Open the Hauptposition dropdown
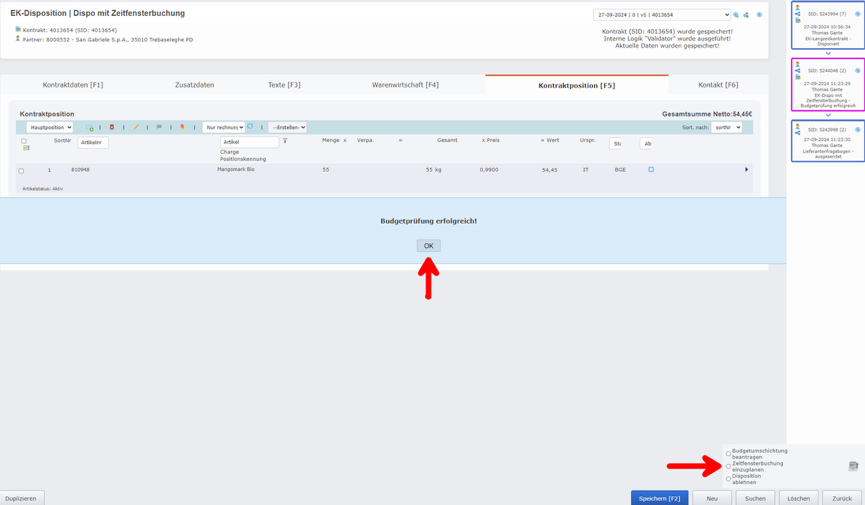Image resolution: width=865 pixels, height=505 pixels. pos(49,128)
